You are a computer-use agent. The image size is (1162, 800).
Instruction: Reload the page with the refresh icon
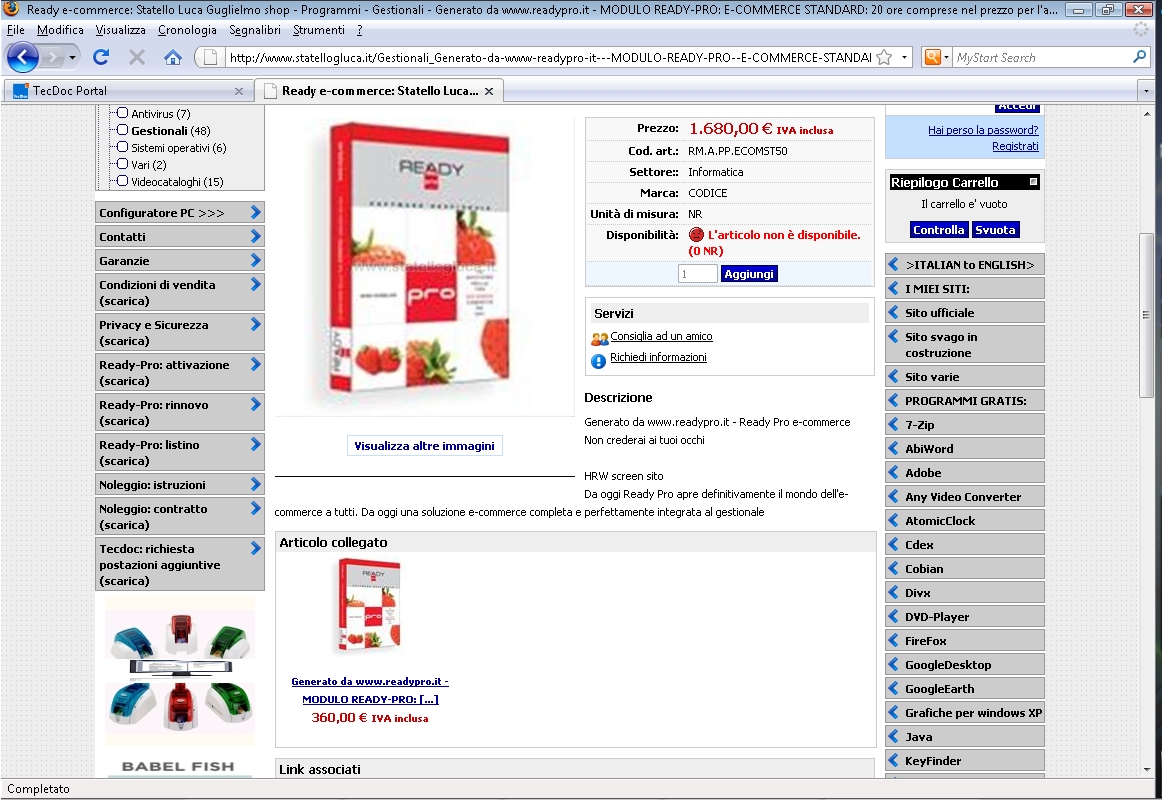click(x=102, y=57)
